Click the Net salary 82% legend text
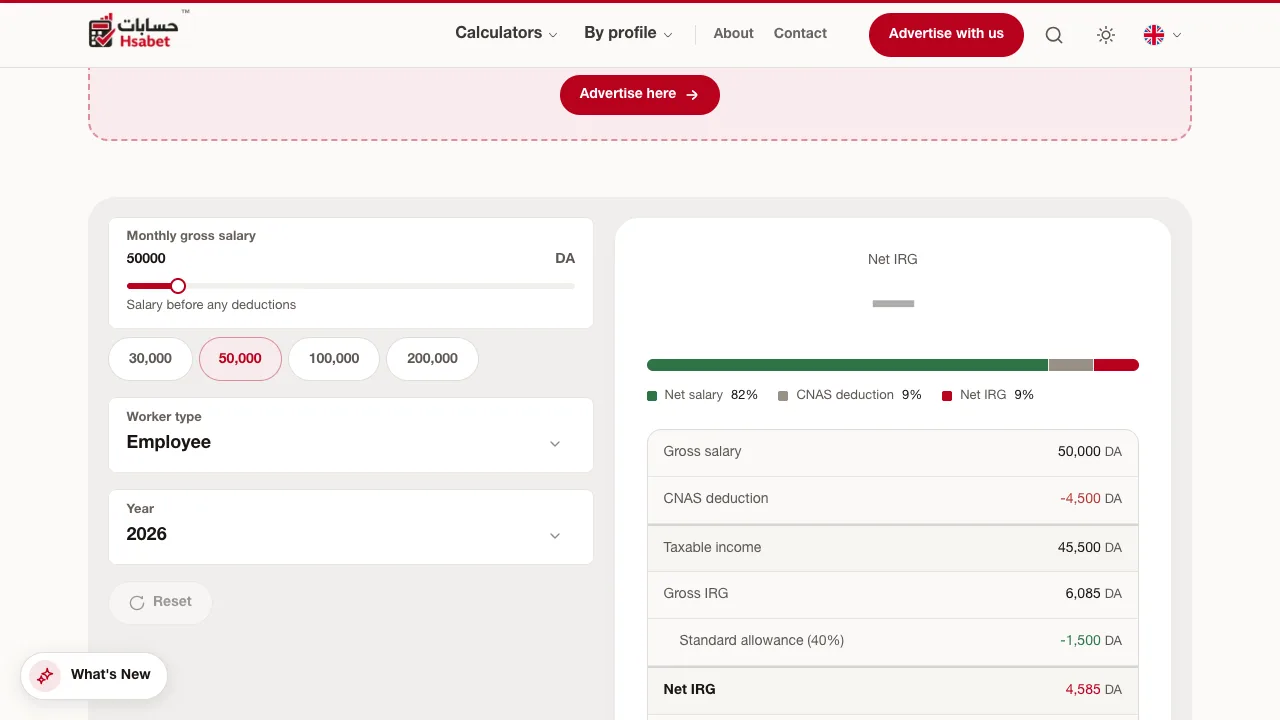 tap(711, 396)
